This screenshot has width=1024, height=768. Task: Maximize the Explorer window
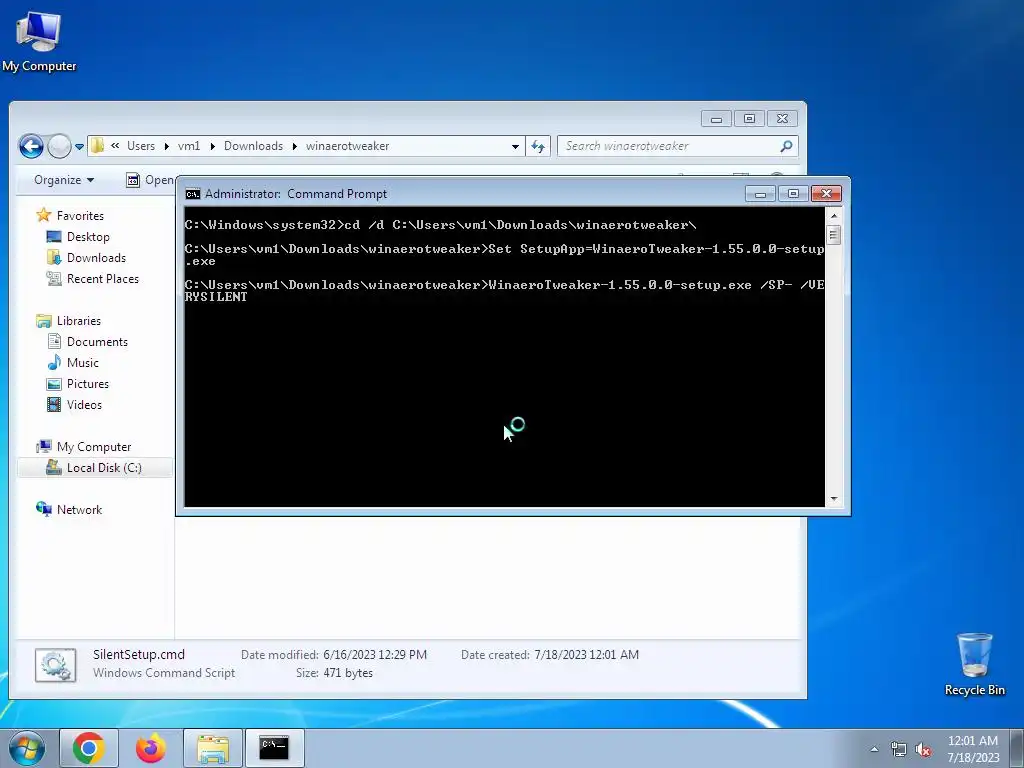pyautogui.click(x=749, y=118)
